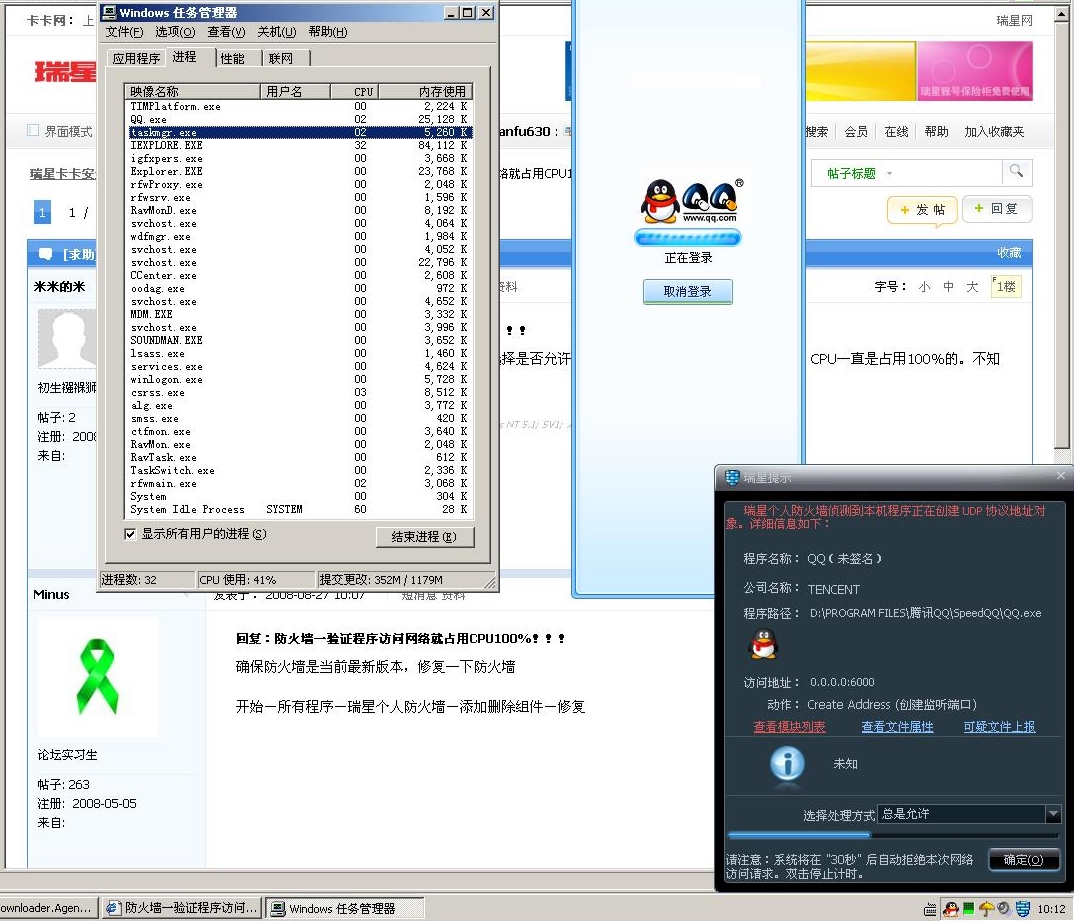Select the IEXPLORE.EXE process row
The height and width of the screenshot is (921, 1074).
(x=299, y=145)
